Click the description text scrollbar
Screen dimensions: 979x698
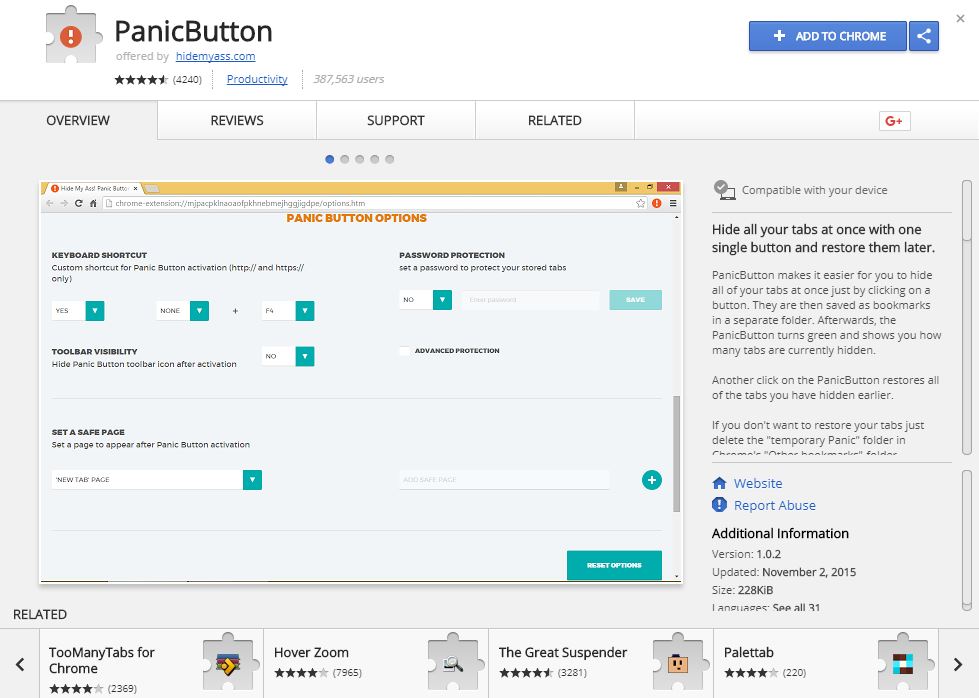[x=967, y=210]
